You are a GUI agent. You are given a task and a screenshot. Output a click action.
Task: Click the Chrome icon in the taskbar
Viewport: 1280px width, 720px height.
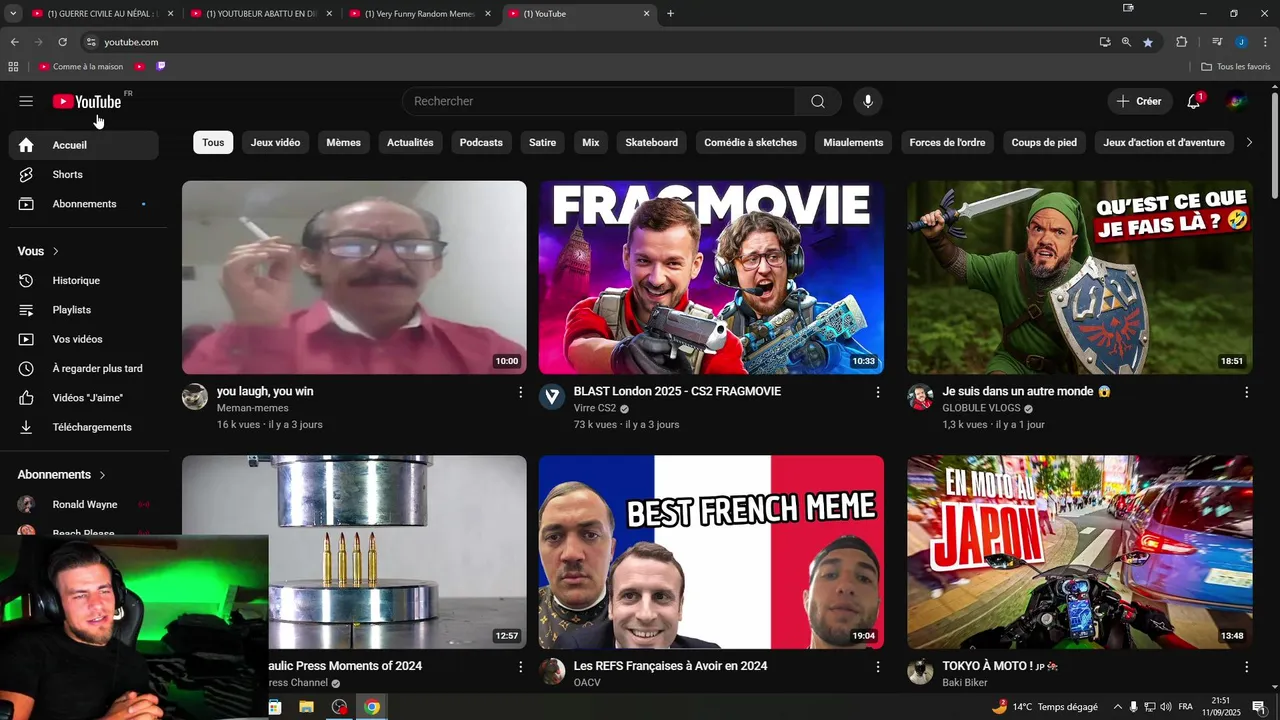pos(372,707)
